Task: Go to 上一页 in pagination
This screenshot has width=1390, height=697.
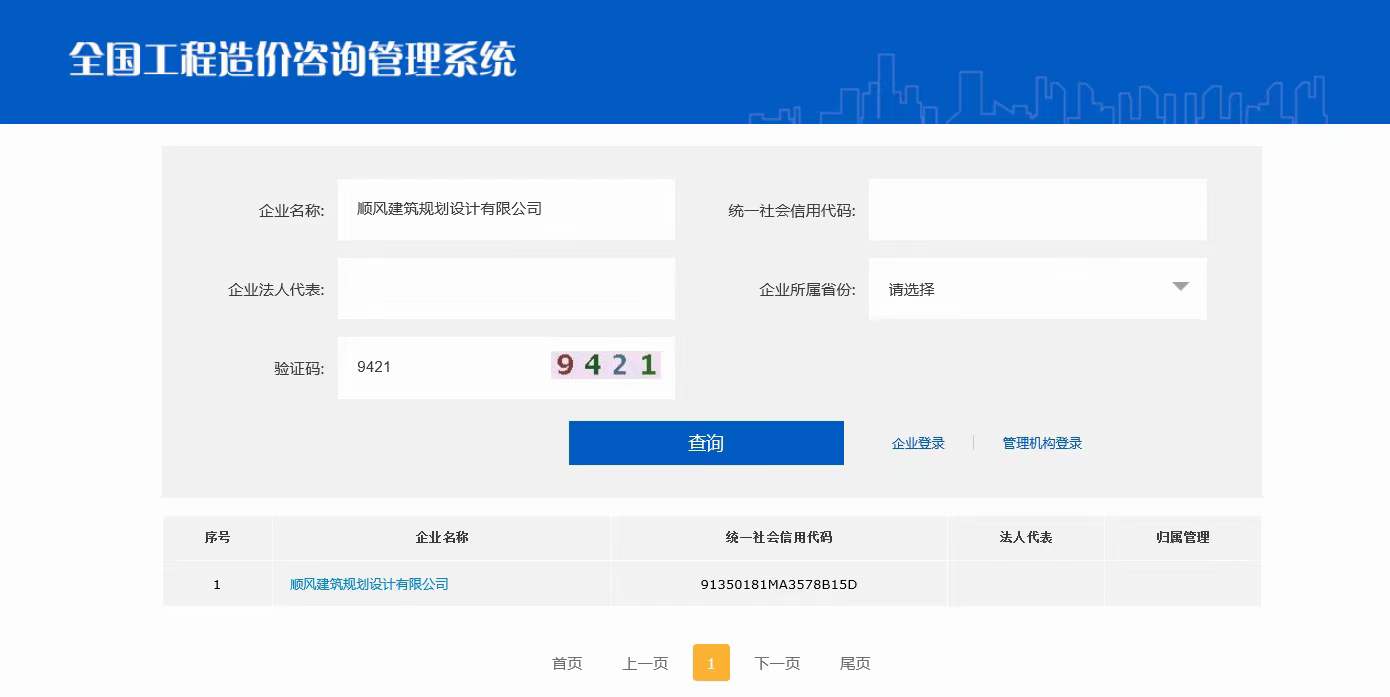Action: pos(645,663)
